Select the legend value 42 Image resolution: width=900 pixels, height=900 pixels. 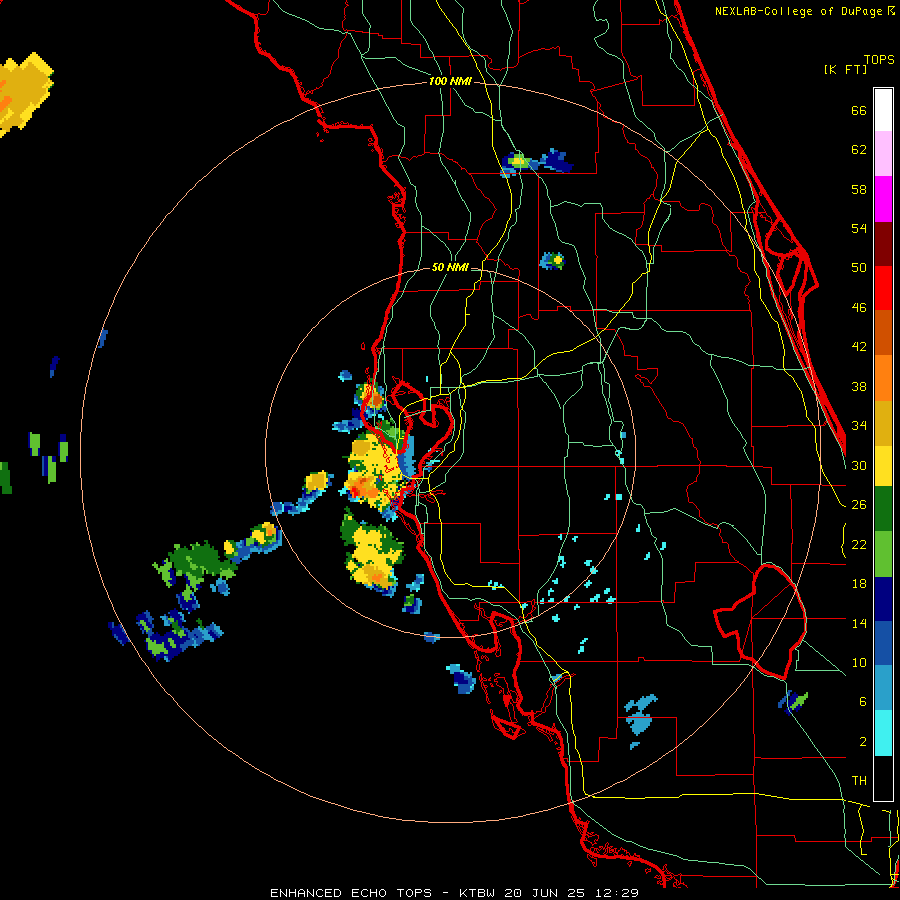pos(859,347)
